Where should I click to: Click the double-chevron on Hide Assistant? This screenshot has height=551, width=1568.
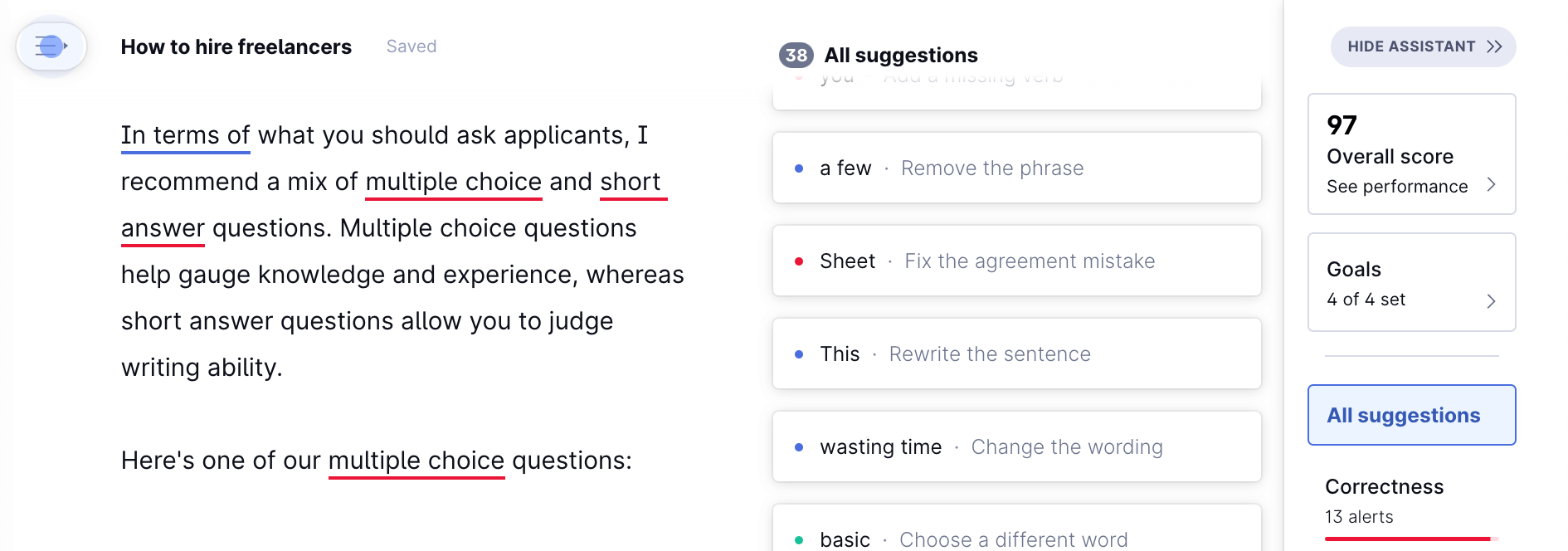(1493, 46)
